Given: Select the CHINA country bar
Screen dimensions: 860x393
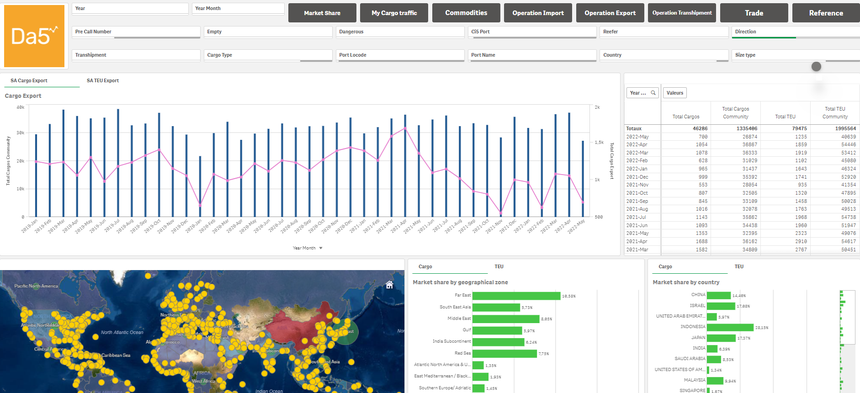Looking at the screenshot, I should coord(718,295).
